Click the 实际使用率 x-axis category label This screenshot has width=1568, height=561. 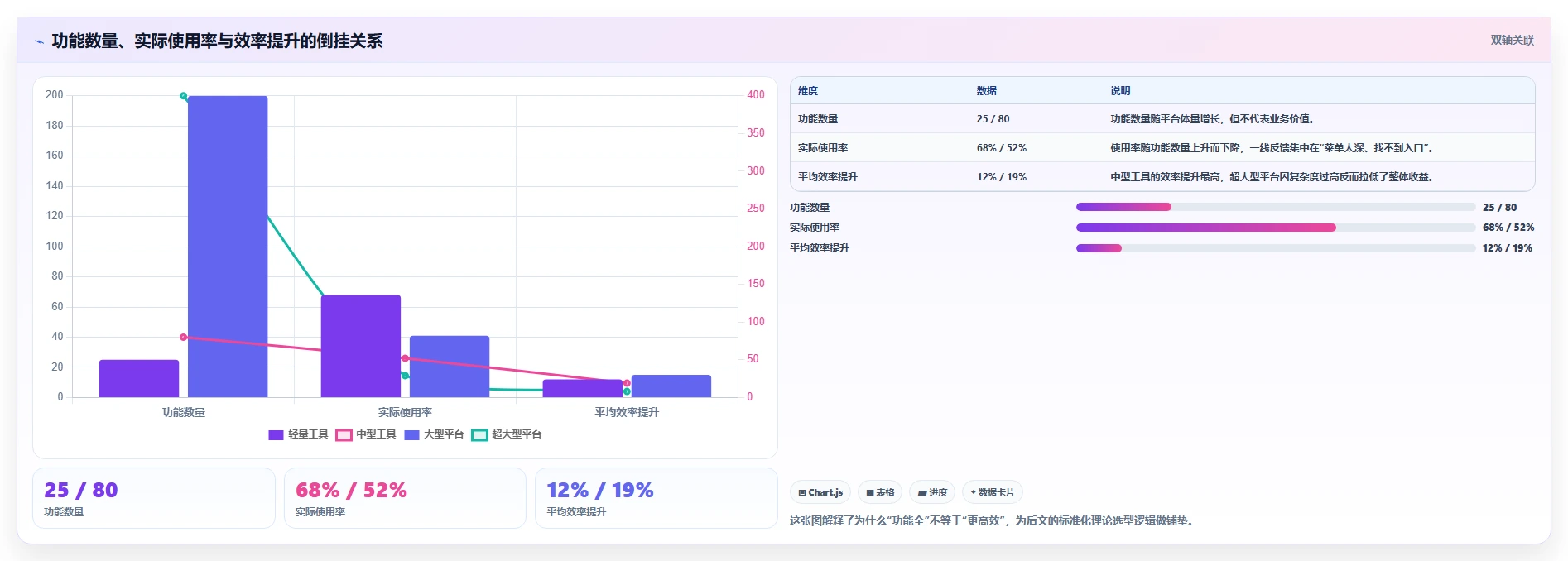tap(405, 412)
